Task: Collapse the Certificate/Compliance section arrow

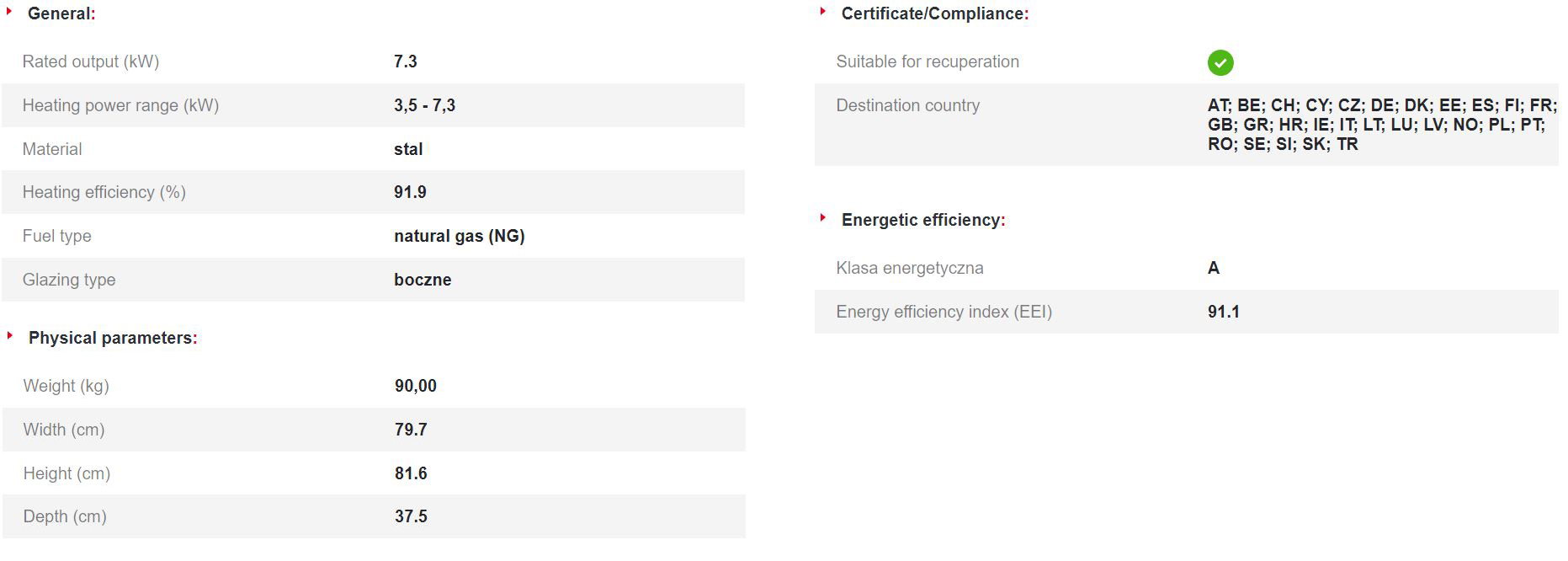Action: 822,12
